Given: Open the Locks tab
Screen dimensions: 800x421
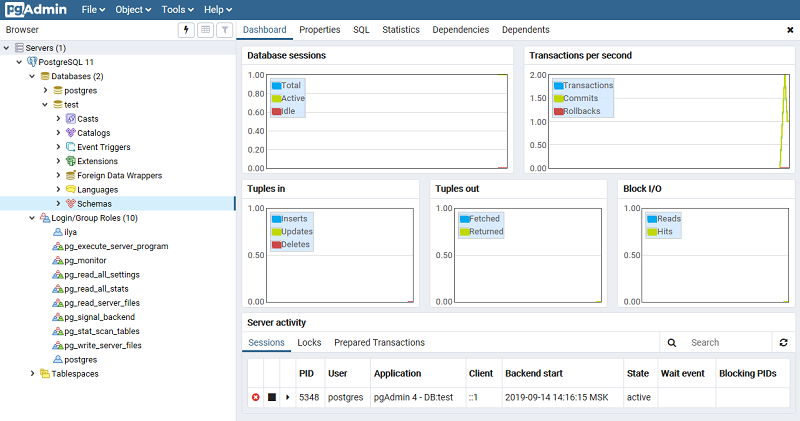Looking at the screenshot, I should 309,342.
